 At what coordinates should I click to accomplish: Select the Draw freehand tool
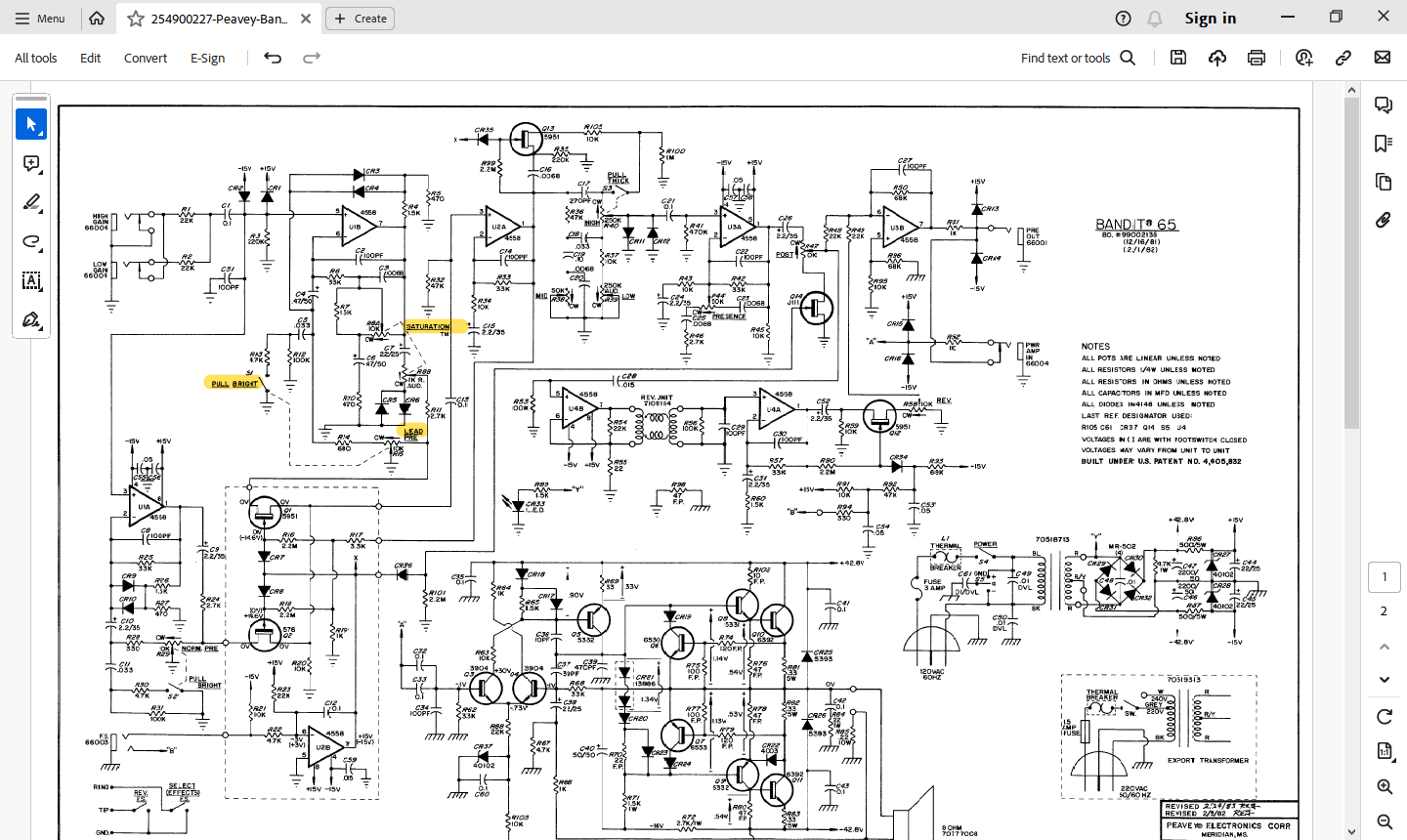point(31,241)
